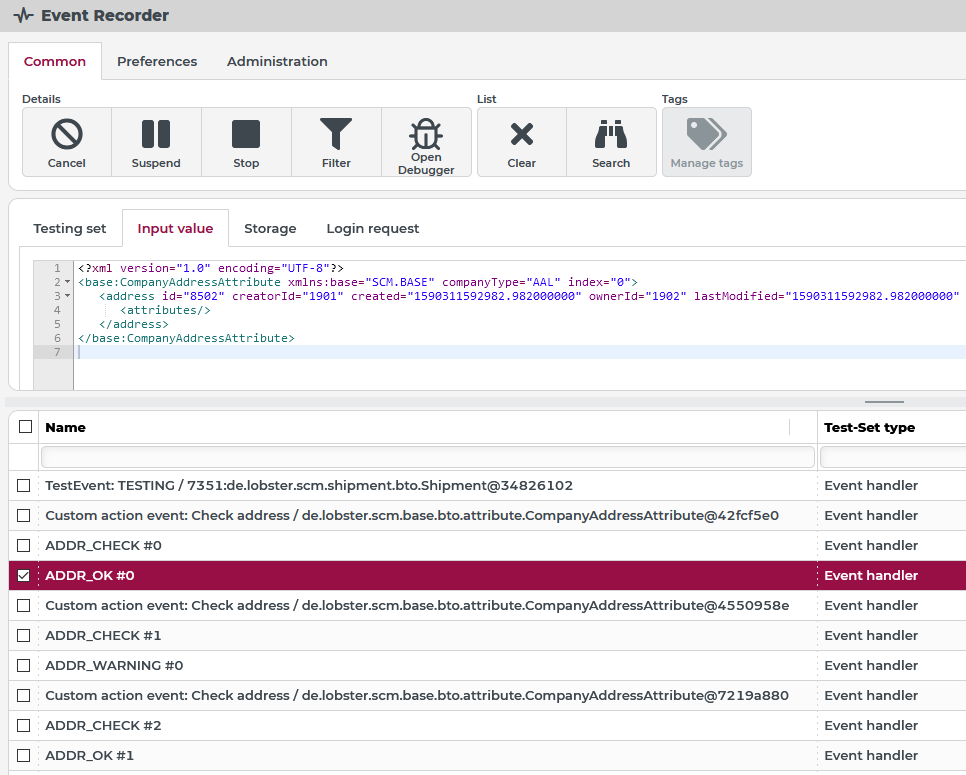Click the closing </address> tag in editor
The width and height of the screenshot is (966, 775).
[x=134, y=324]
